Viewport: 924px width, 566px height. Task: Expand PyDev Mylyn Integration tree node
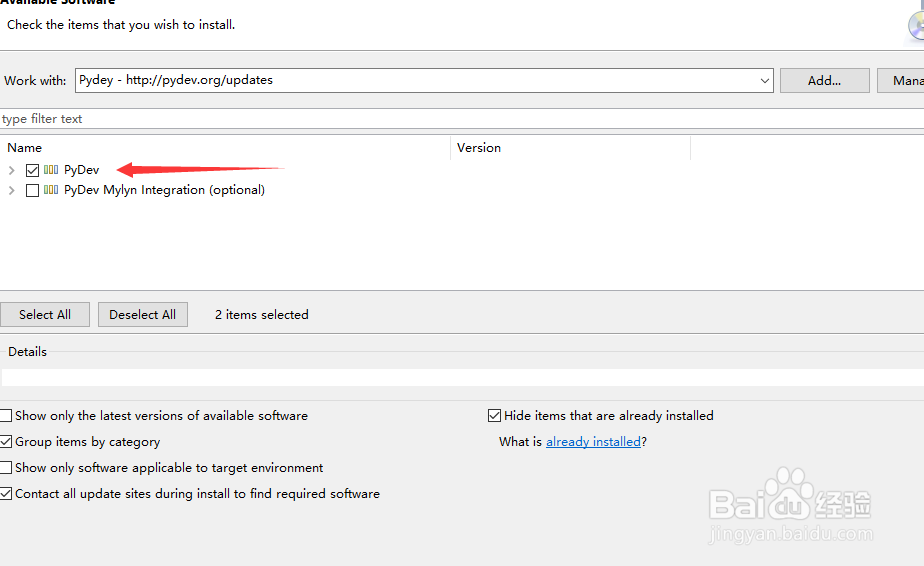(x=12, y=190)
